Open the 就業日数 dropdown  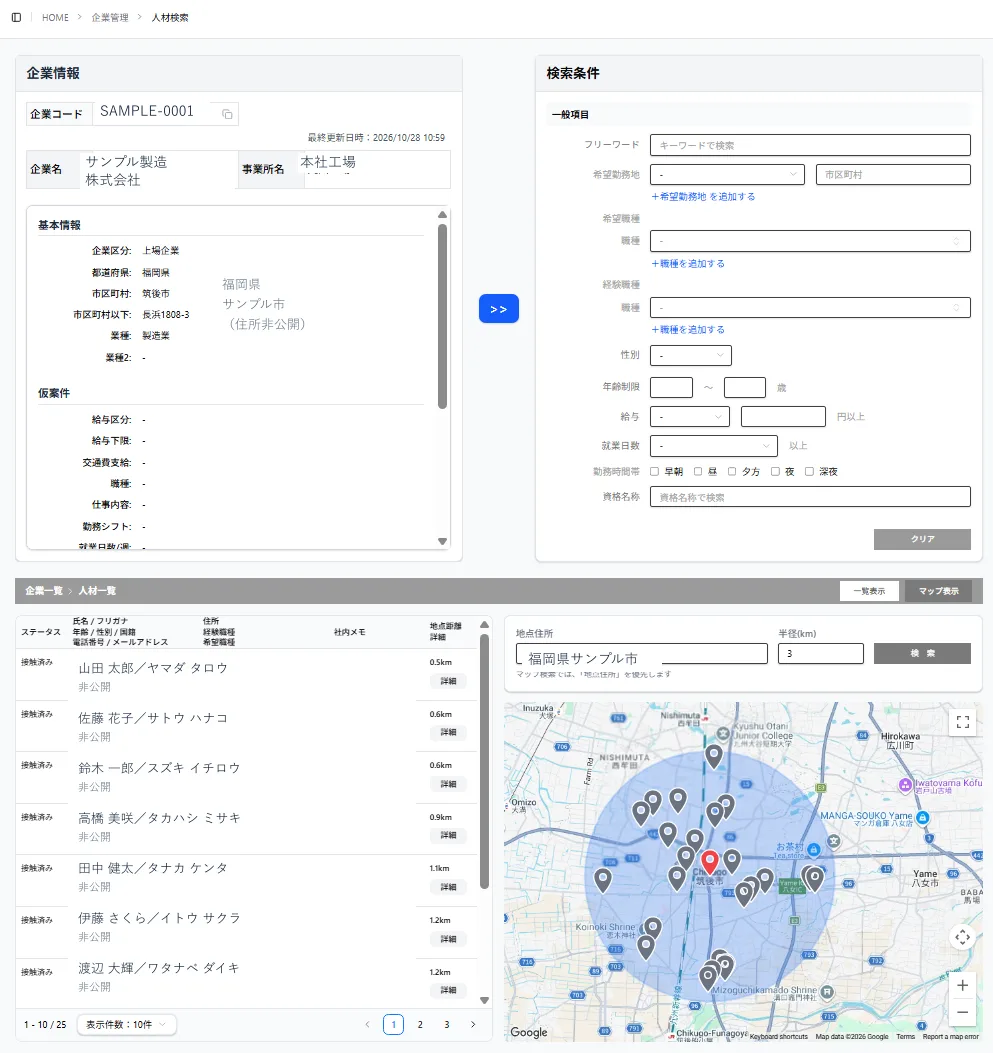(x=714, y=446)
